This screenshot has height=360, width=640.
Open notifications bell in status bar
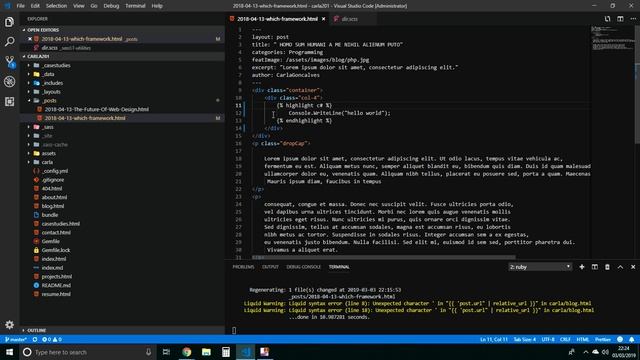pyautogui.click(x=632, y=340)
